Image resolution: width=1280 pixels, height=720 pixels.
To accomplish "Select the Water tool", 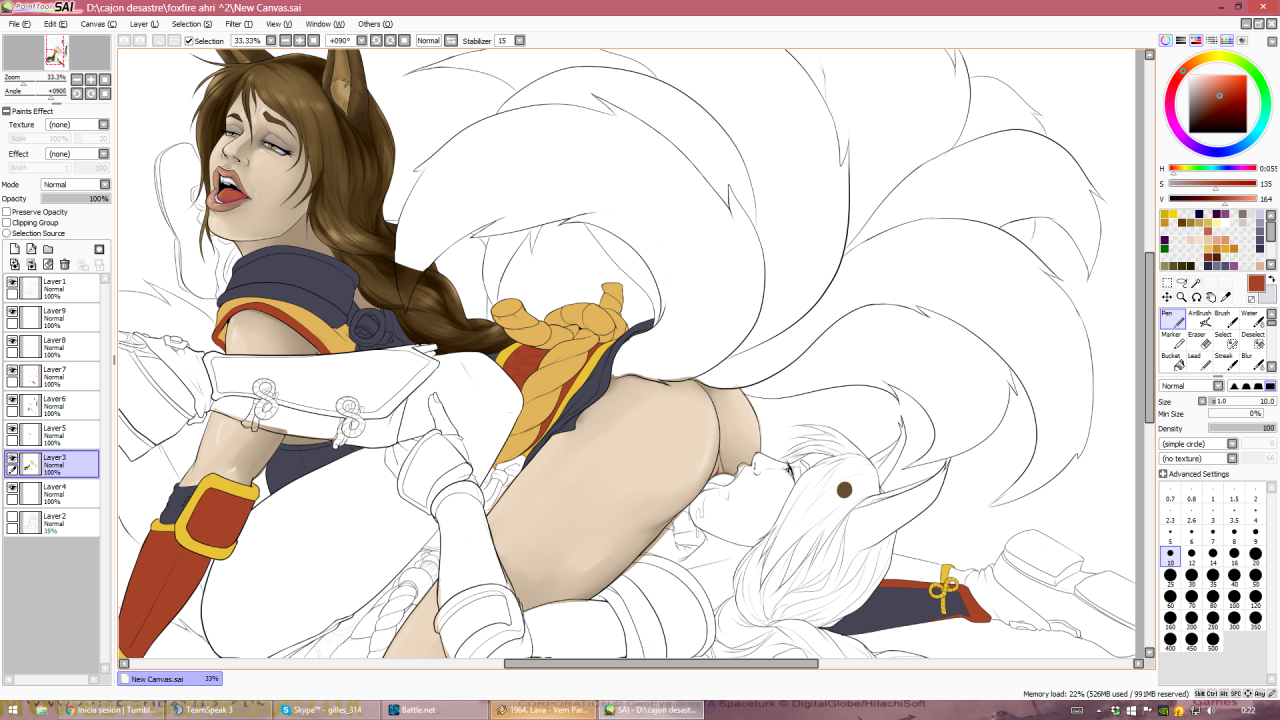I will pos(1251,319).
